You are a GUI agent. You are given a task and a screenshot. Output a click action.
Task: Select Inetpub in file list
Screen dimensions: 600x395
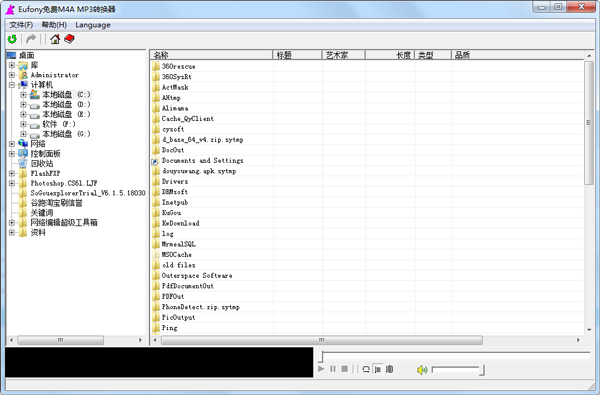[175, 202]
